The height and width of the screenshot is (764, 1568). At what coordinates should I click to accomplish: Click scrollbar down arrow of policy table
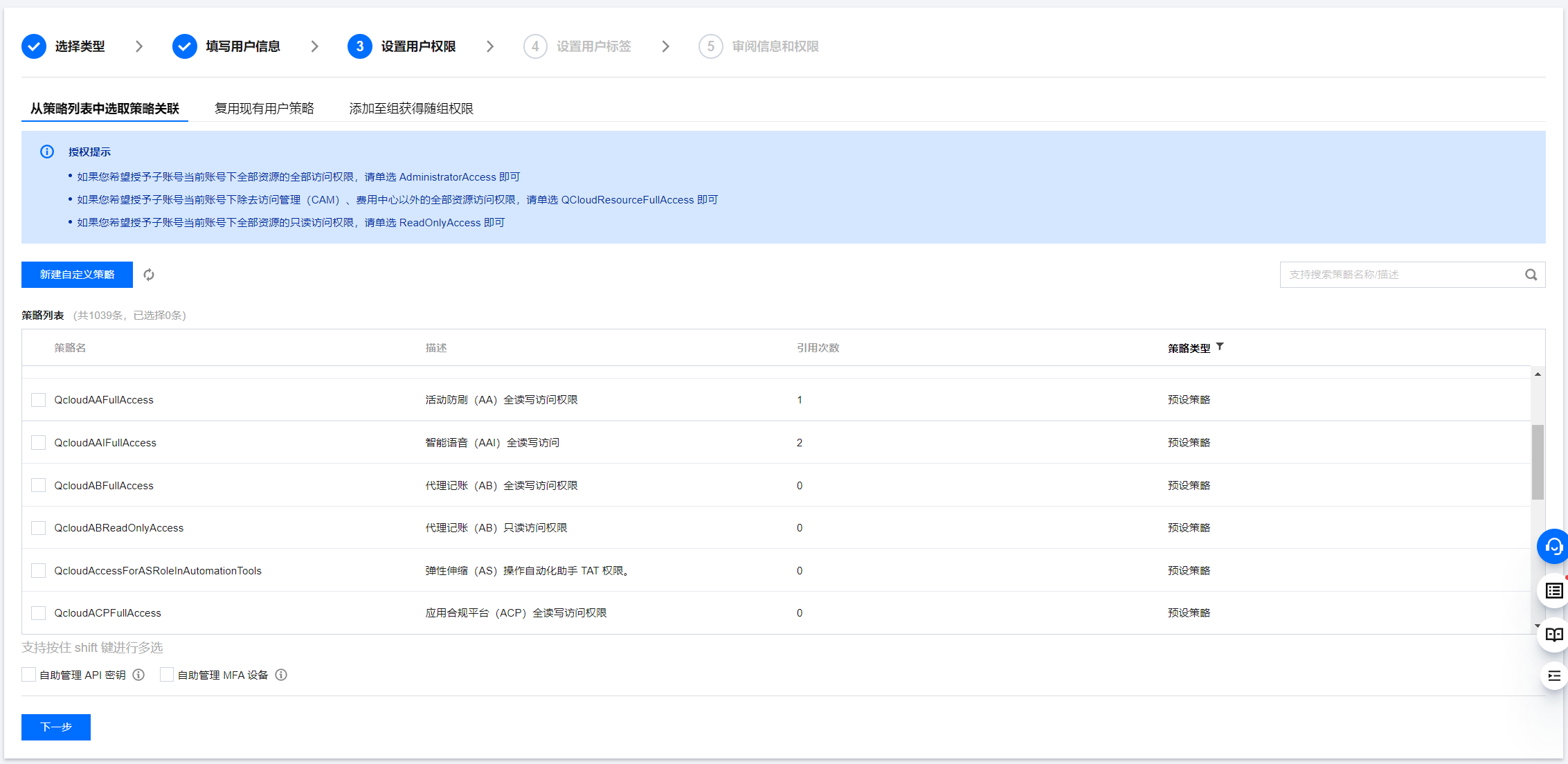1538,626
